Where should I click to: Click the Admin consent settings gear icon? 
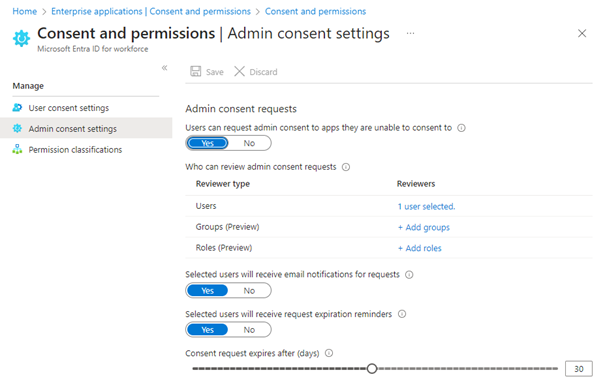(17, 129)
